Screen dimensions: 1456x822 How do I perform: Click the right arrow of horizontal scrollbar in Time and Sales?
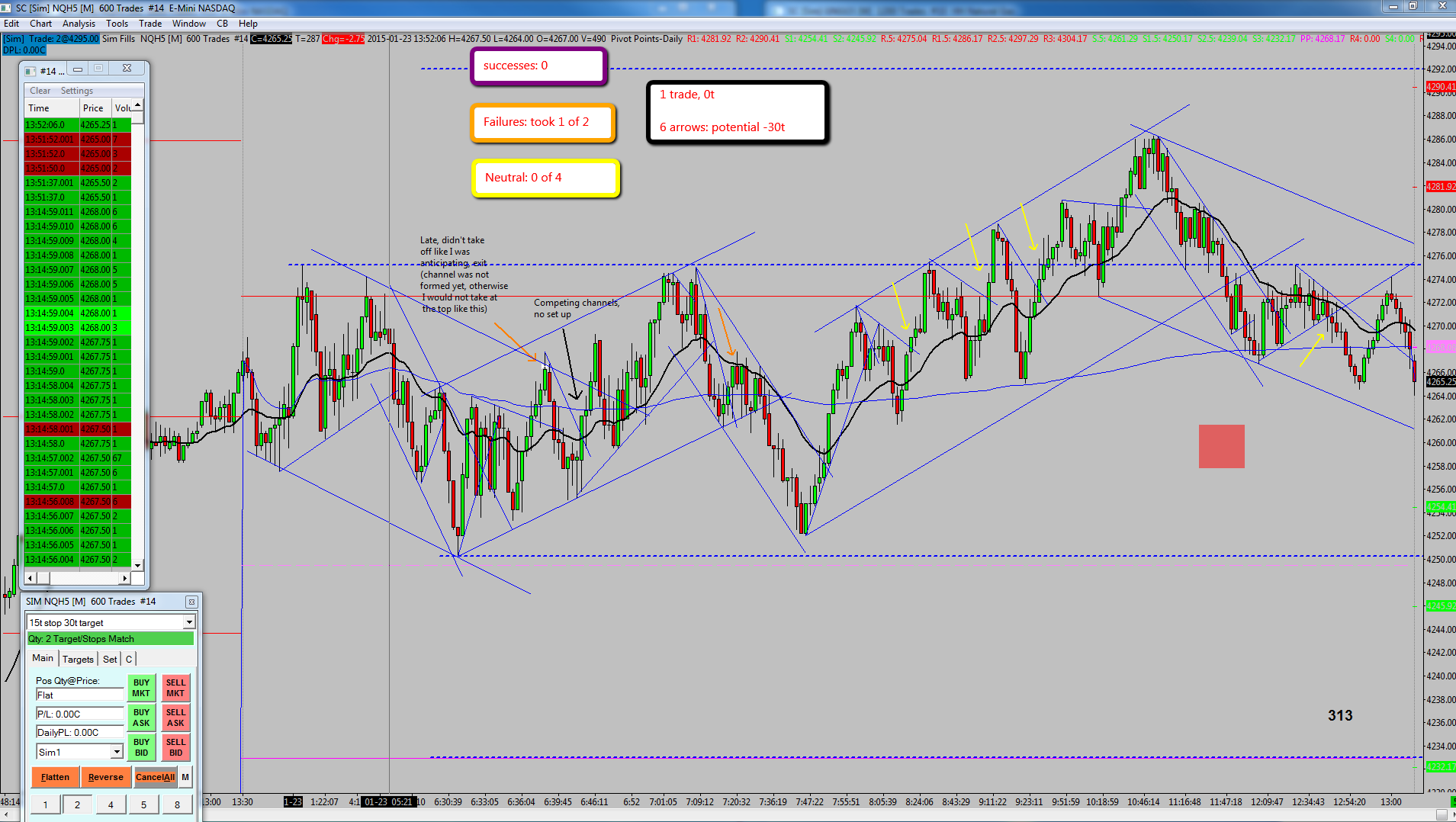(127, 578)
